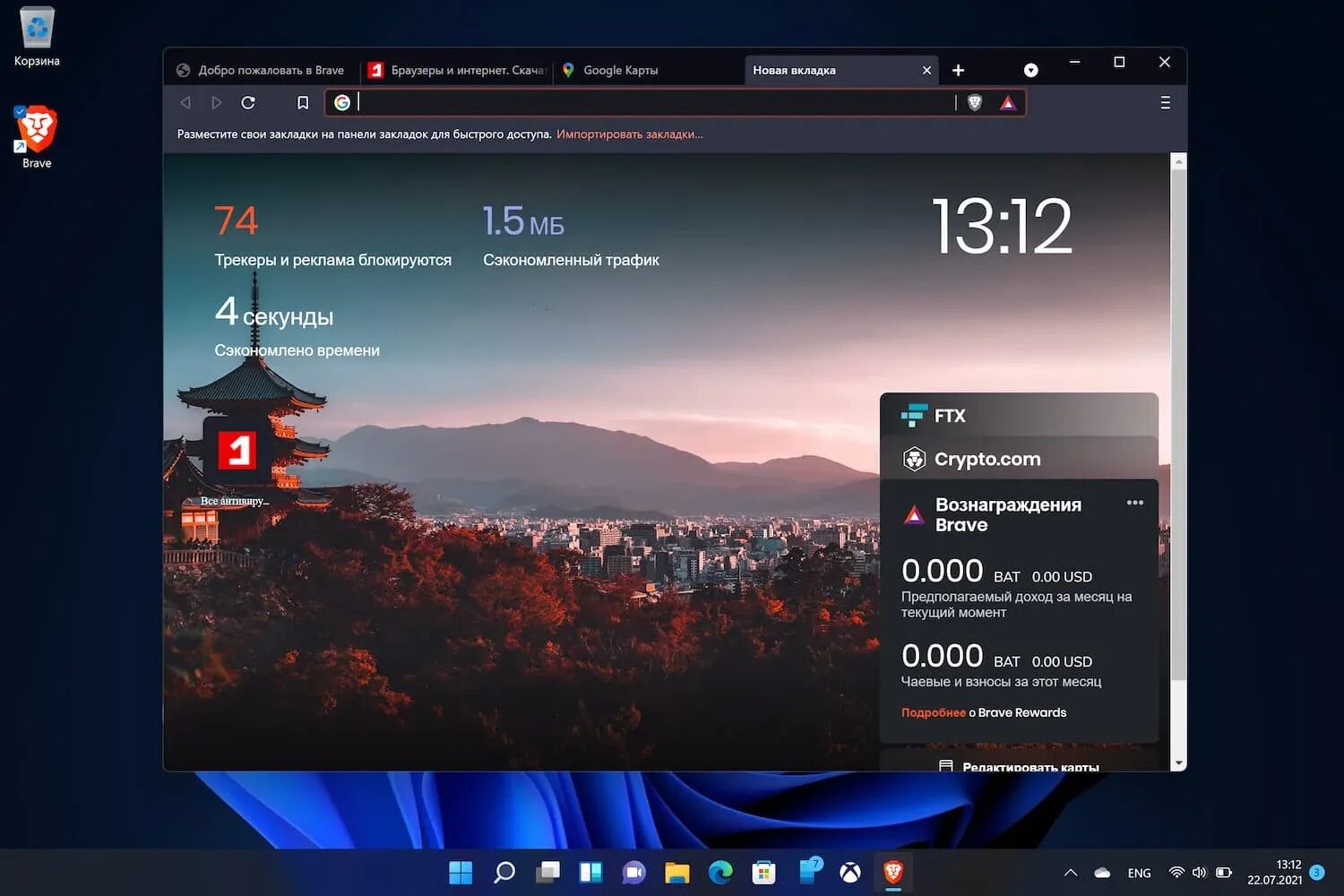Screen dimensions: 1344x896
Task: Open Task View on taskbar
Action: [547, 873]
